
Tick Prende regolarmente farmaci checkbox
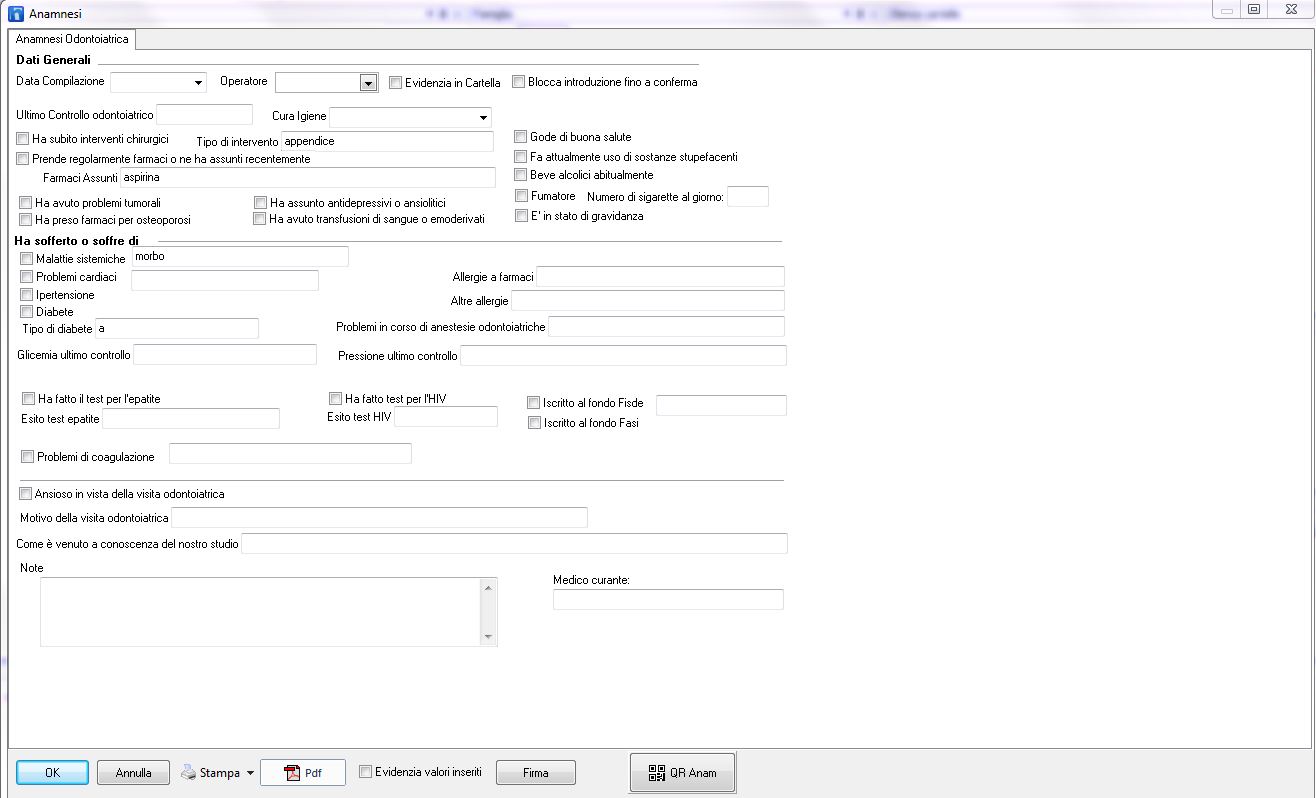click(23, 158)
